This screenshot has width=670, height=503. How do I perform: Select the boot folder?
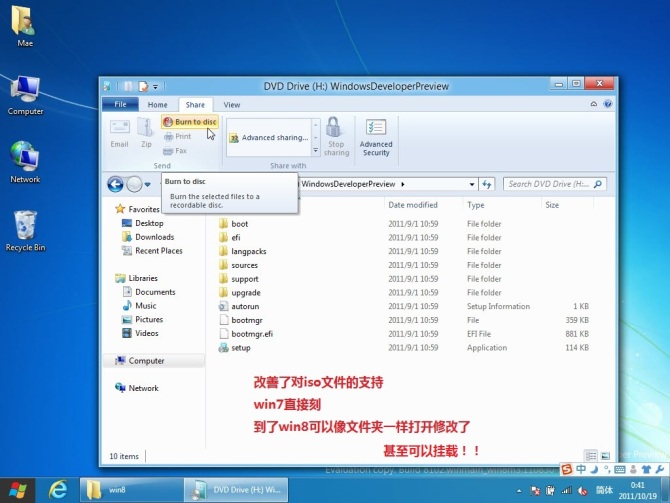pos(233,224)
